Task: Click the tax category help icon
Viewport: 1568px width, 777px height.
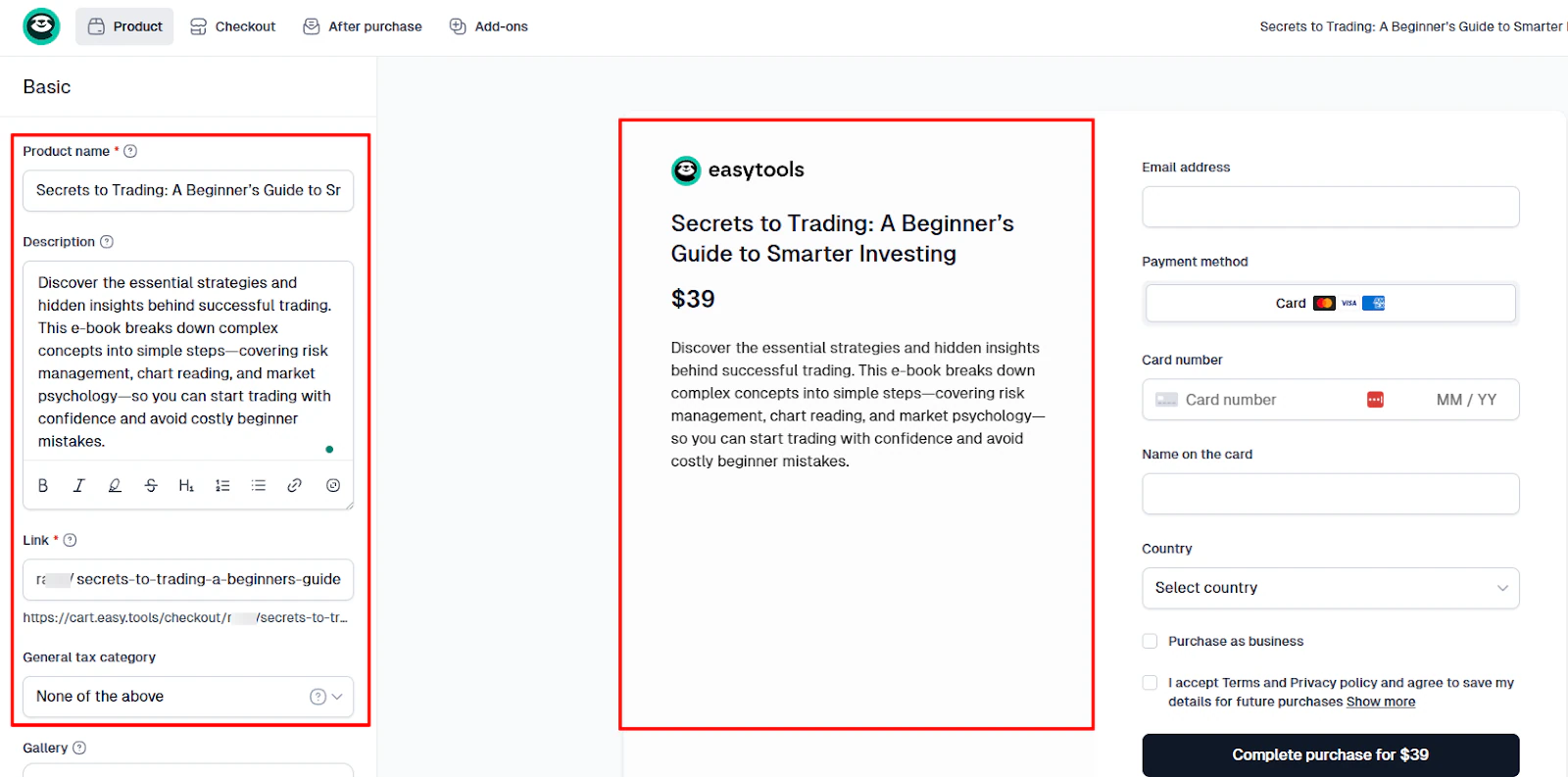Action: pyautogui.click(x=318, y=697)
